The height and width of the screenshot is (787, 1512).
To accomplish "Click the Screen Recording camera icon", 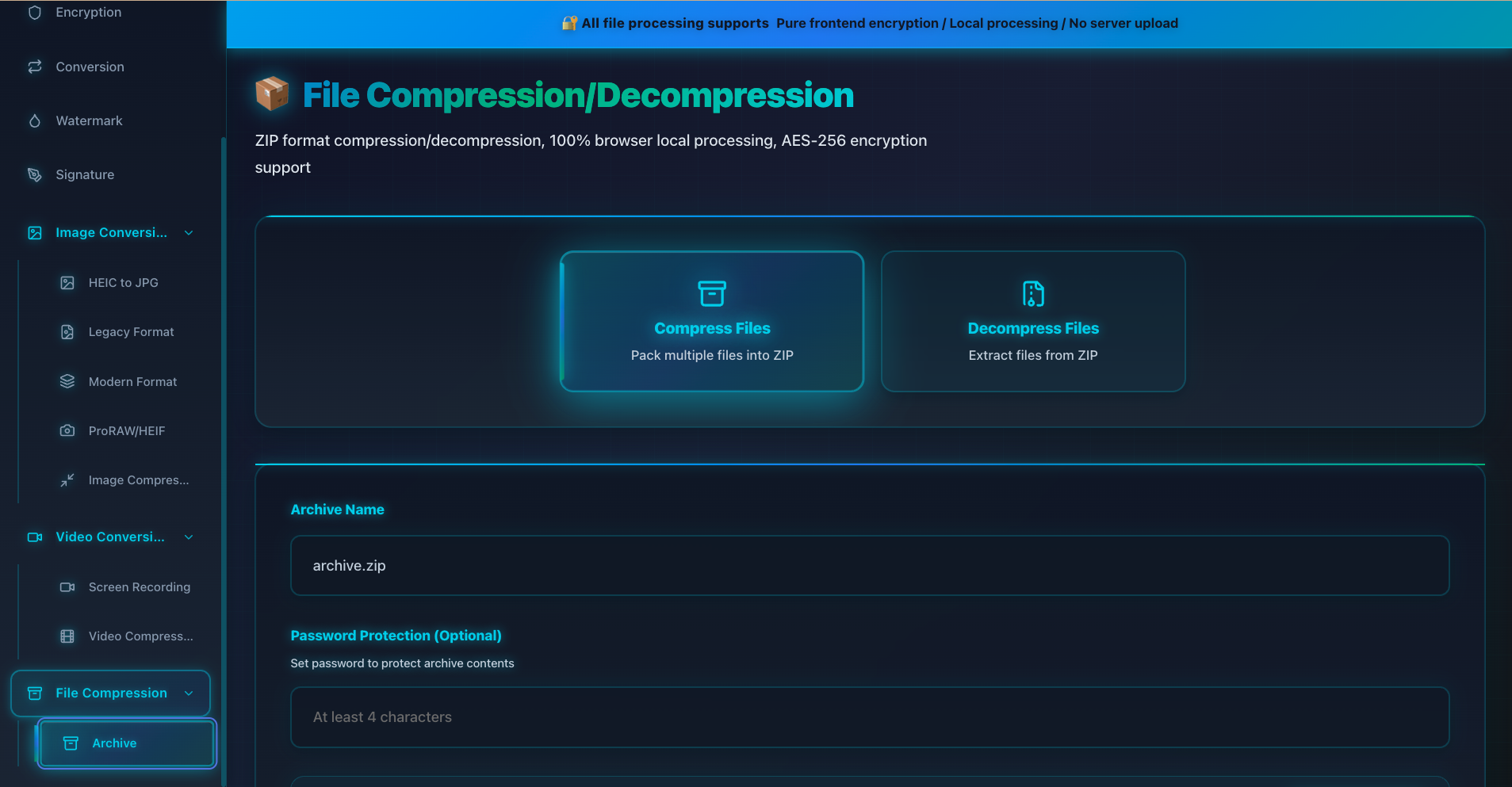I will point(67,586).
